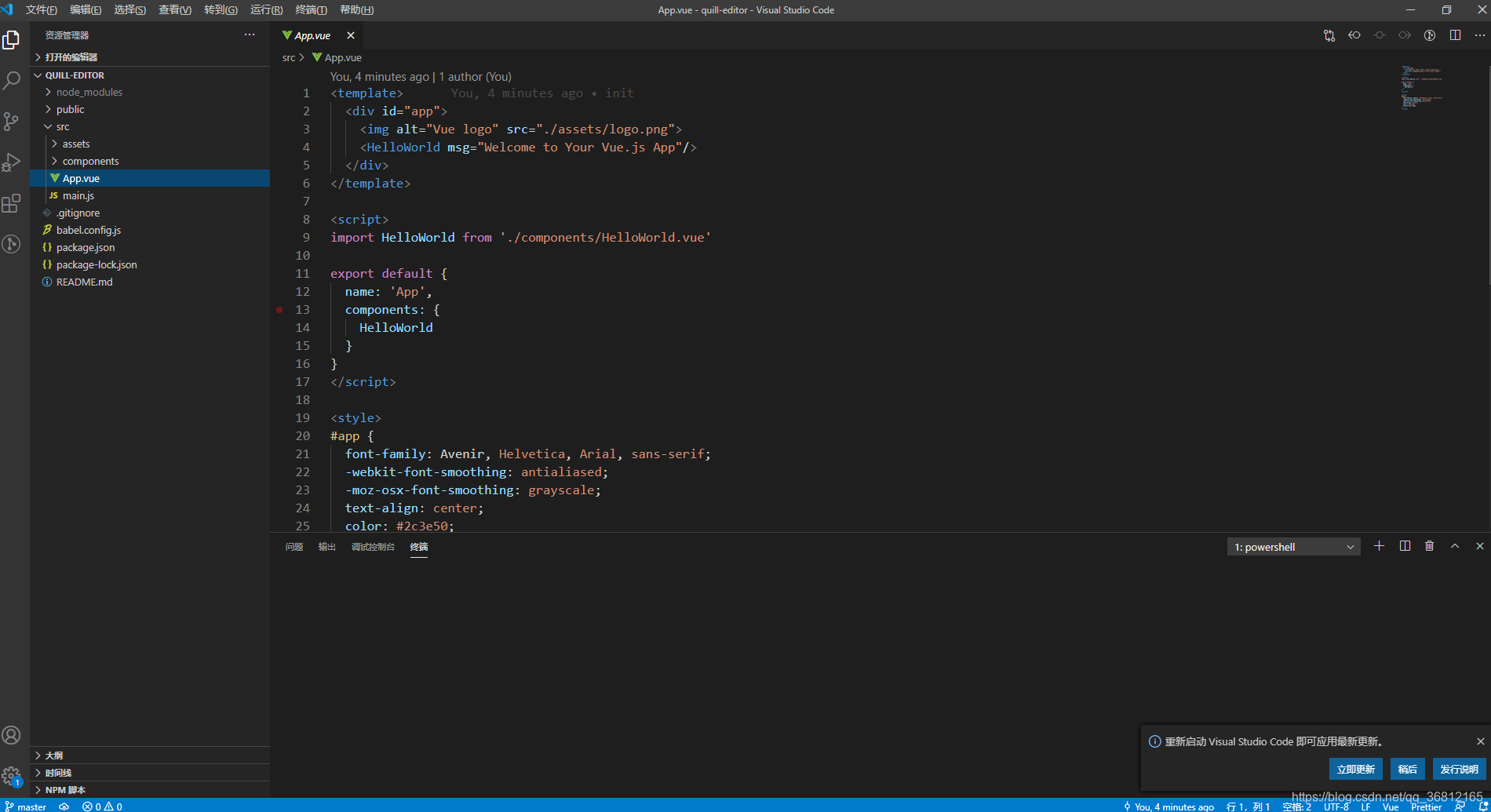Open editor More Actions ellipsis menu
Viewport: 1491px width, 812px height.
click(x=1480, y=35)
